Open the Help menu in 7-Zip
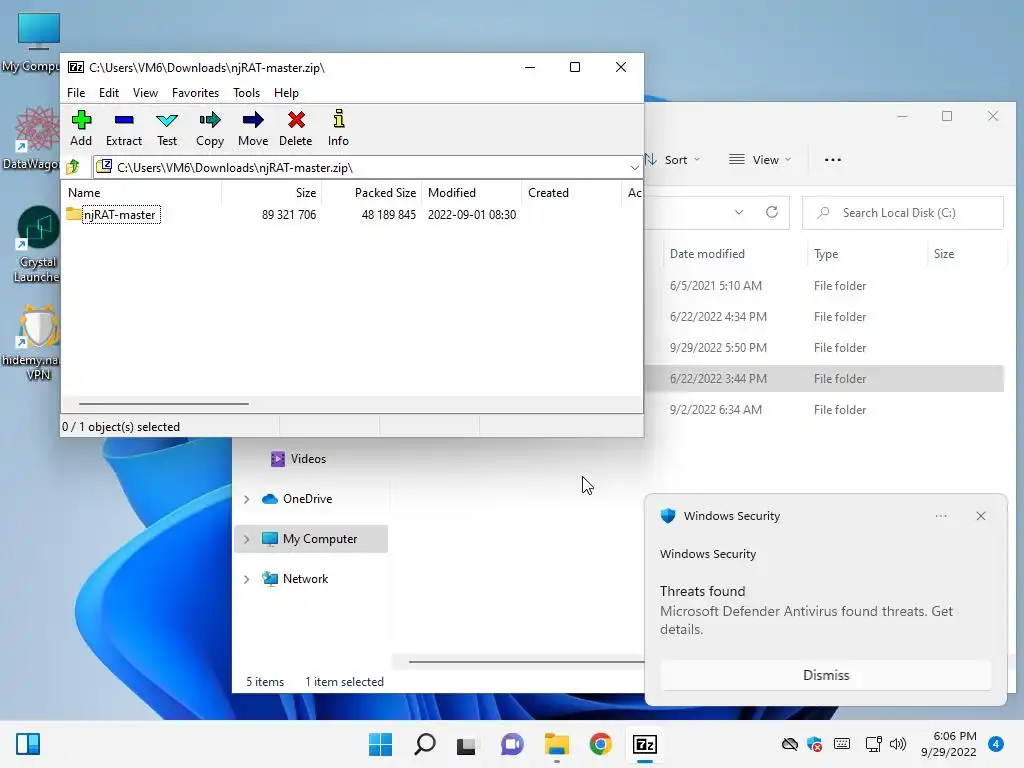 286,93
